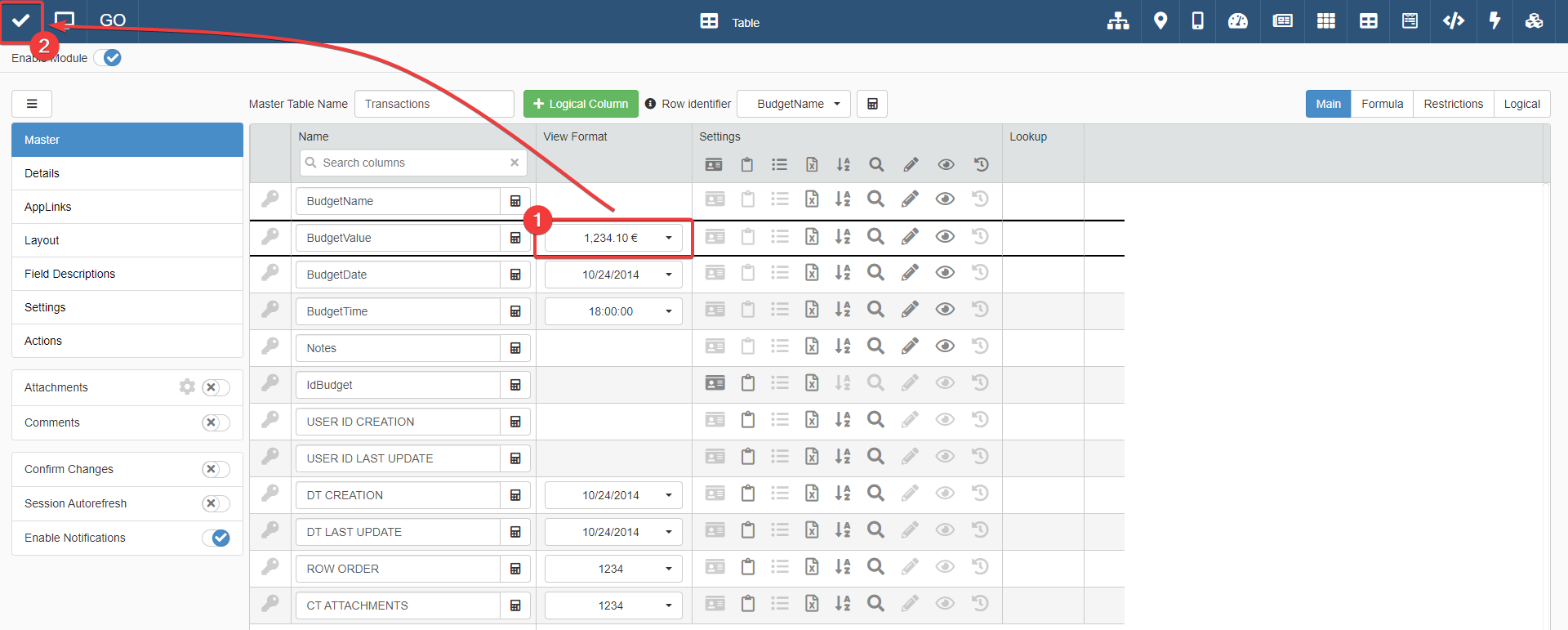Select Field Descriptions in the sidebar

(x=70, y=274)
